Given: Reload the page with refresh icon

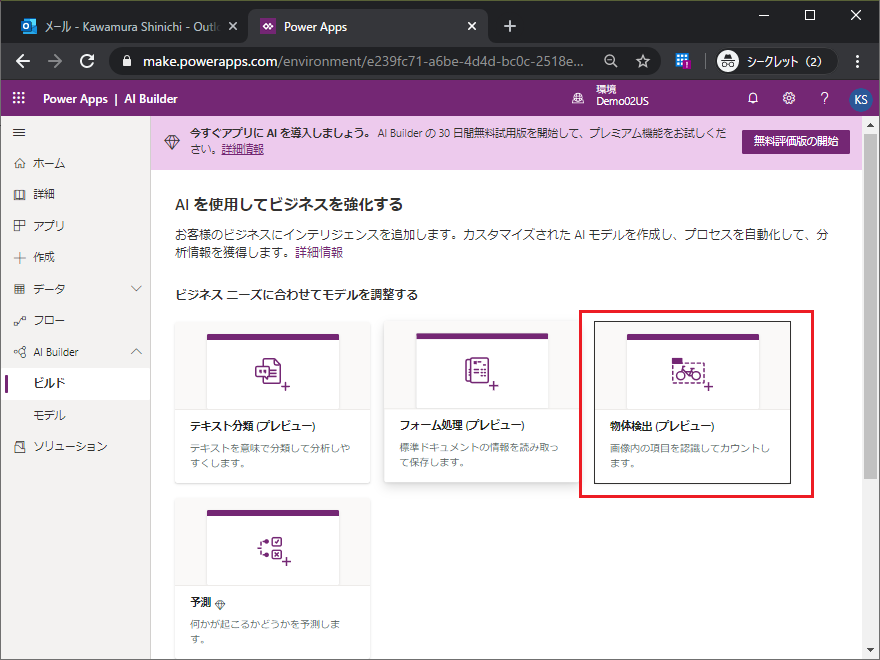Looking at the screenshot, I should (87, 61).
